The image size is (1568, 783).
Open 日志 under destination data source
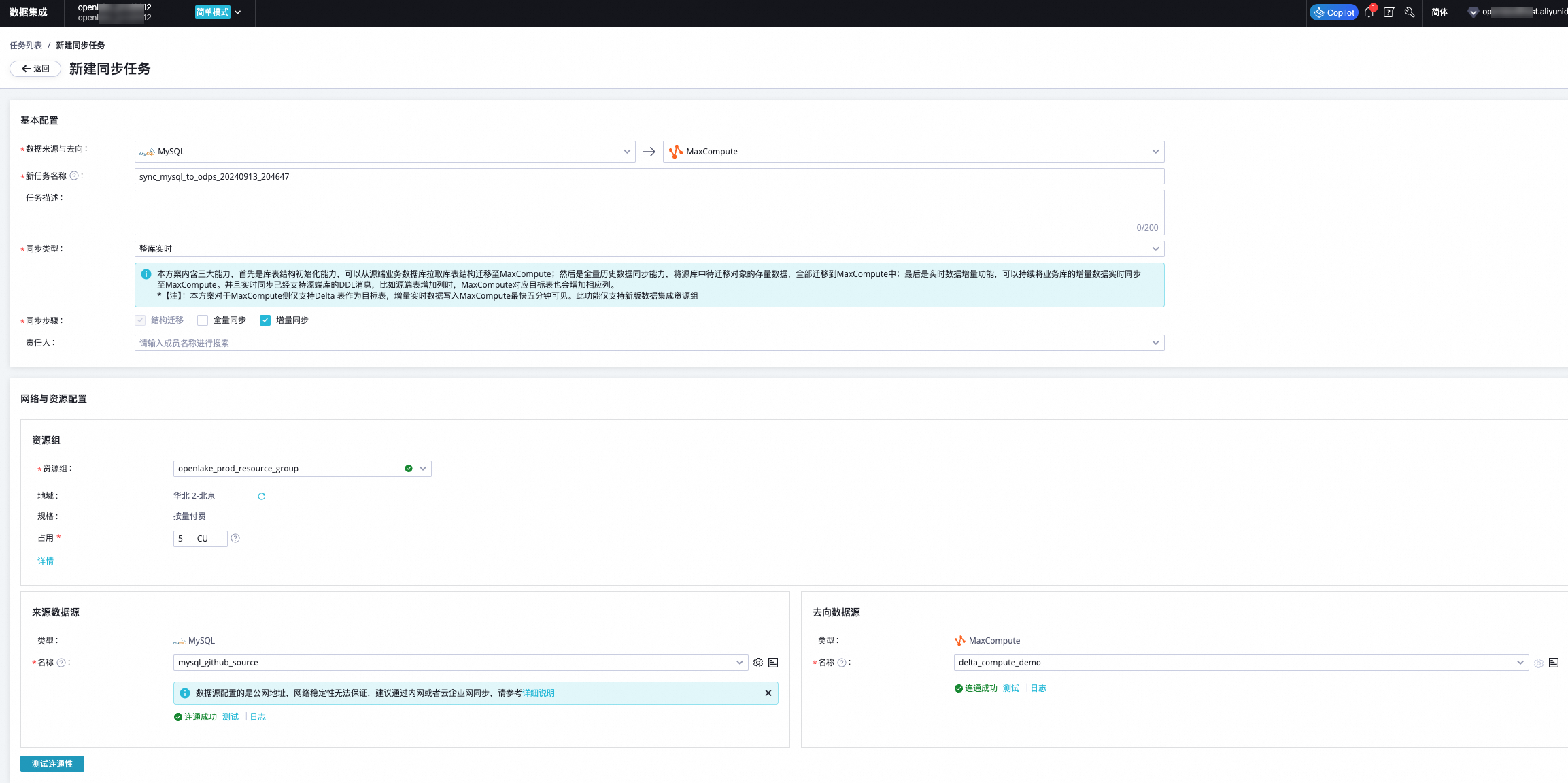pos(1038,688)
